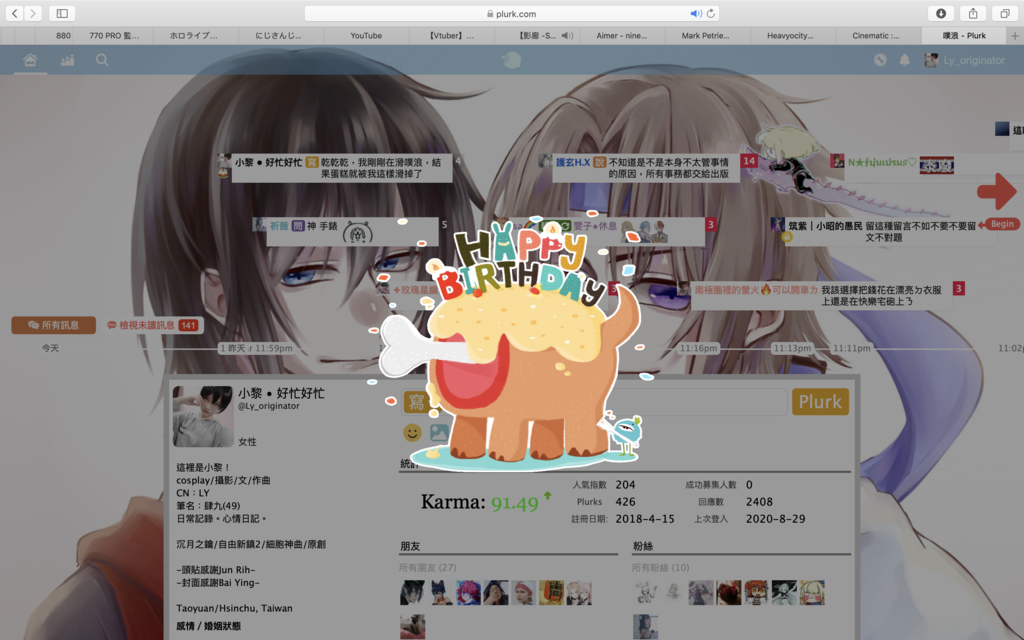The image size is (1024, 640).
Task: Click the @Ly_originator handle
Action: tap(269, 406)
